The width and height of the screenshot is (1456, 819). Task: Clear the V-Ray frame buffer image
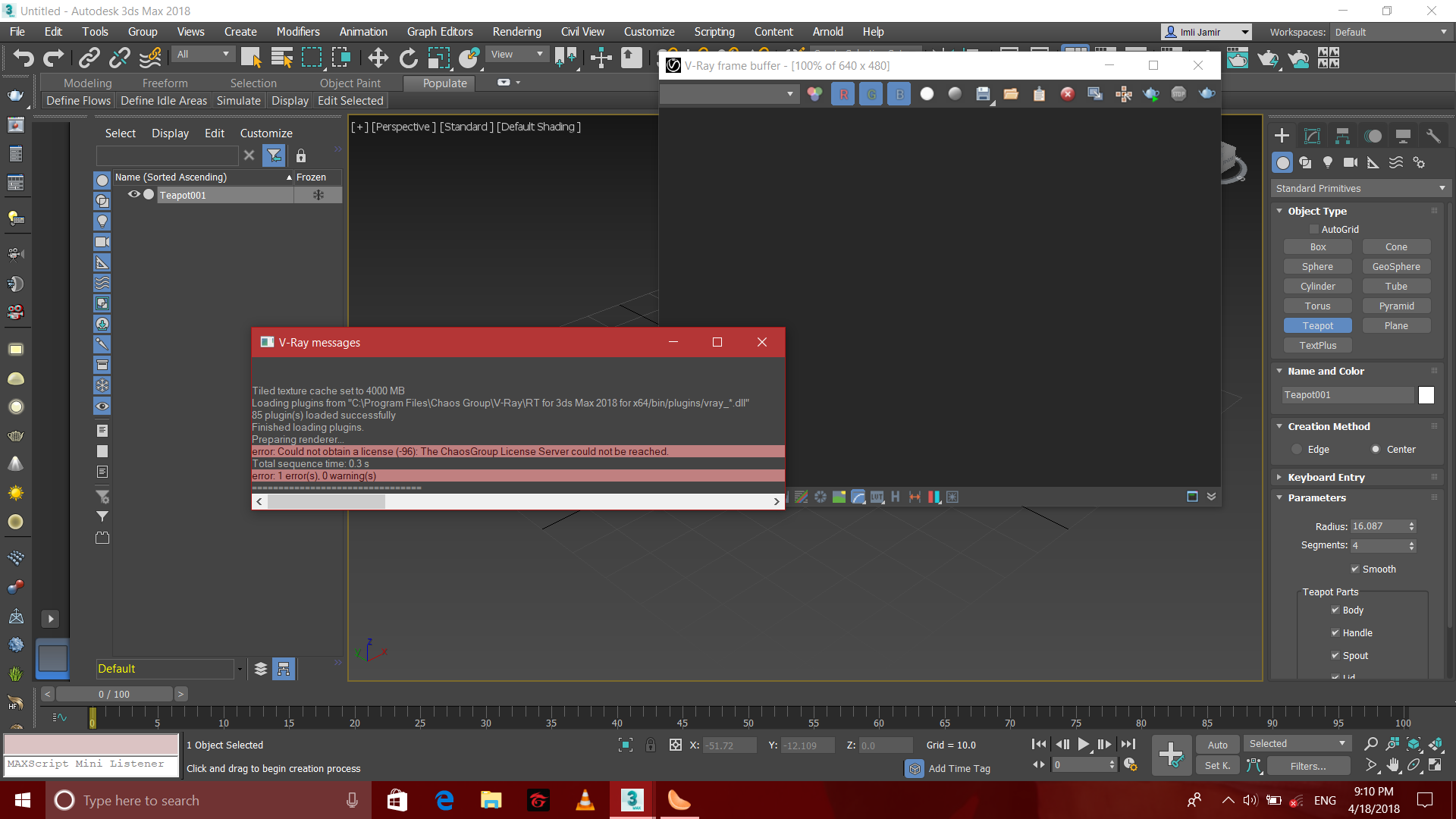tap(1068, 93)
